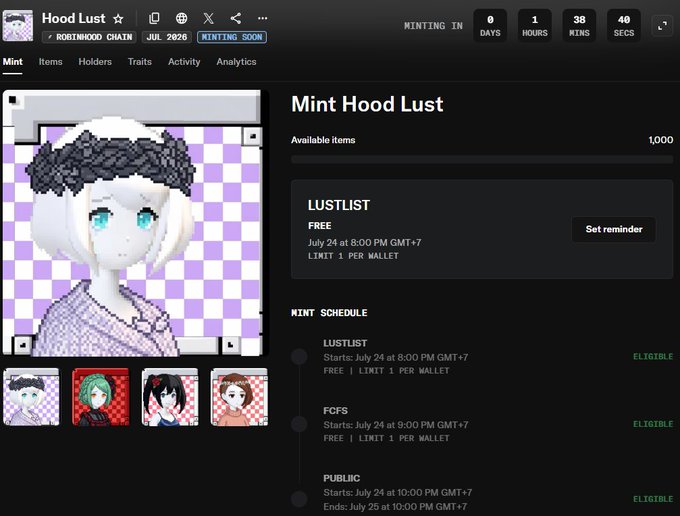This screenshot has height=516, width=680.
Task: Click the LUSTLIST card FREE price label
Action: click(x=320, y=225)
